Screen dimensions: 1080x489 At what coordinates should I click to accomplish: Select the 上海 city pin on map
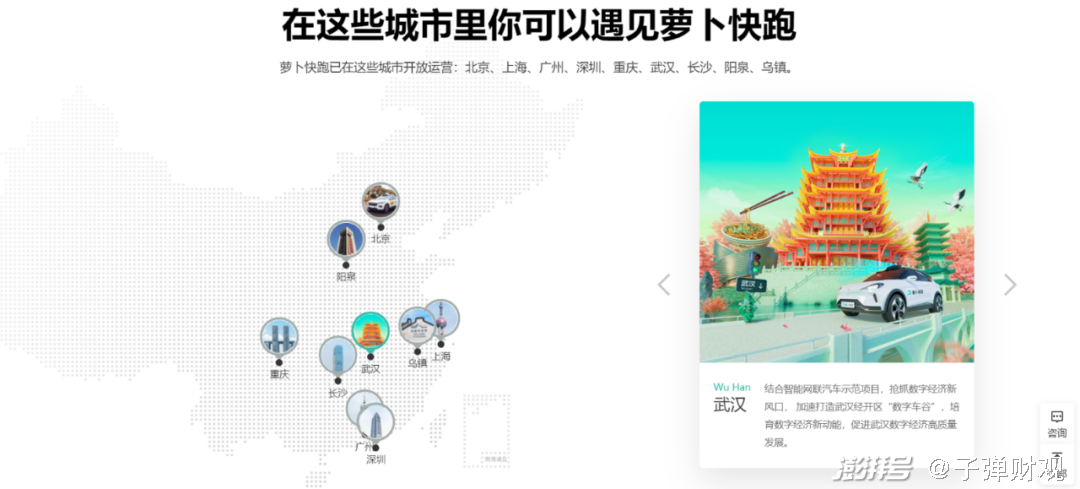(442, 318)
